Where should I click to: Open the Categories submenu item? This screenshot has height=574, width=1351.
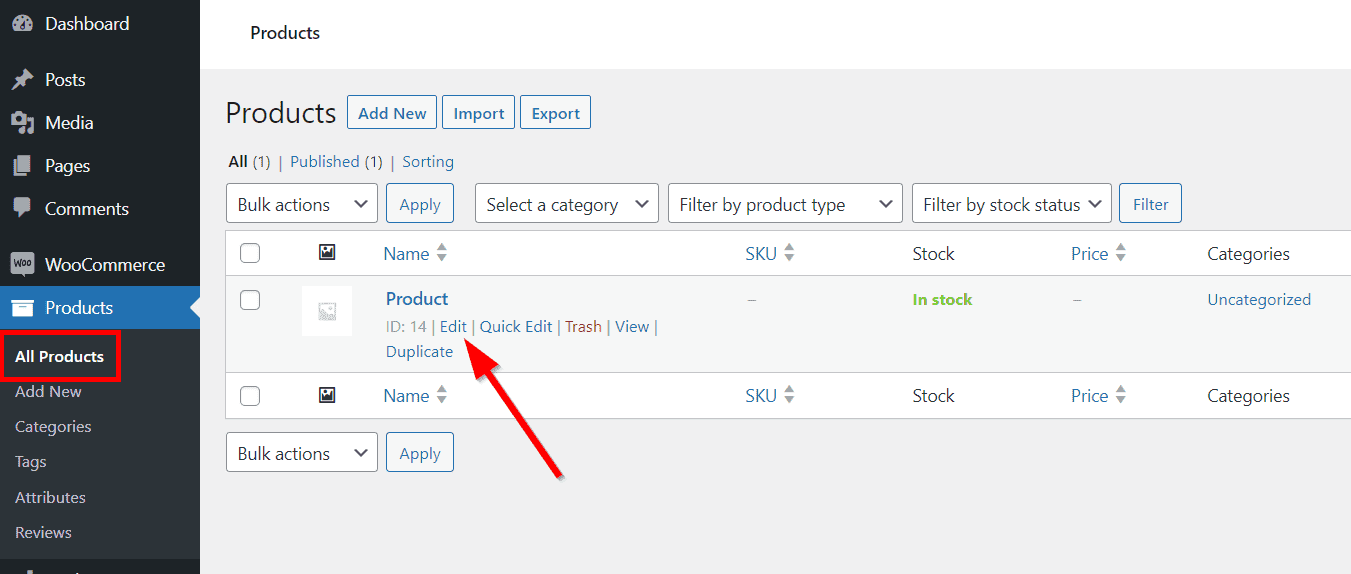(x=53, y=427)
